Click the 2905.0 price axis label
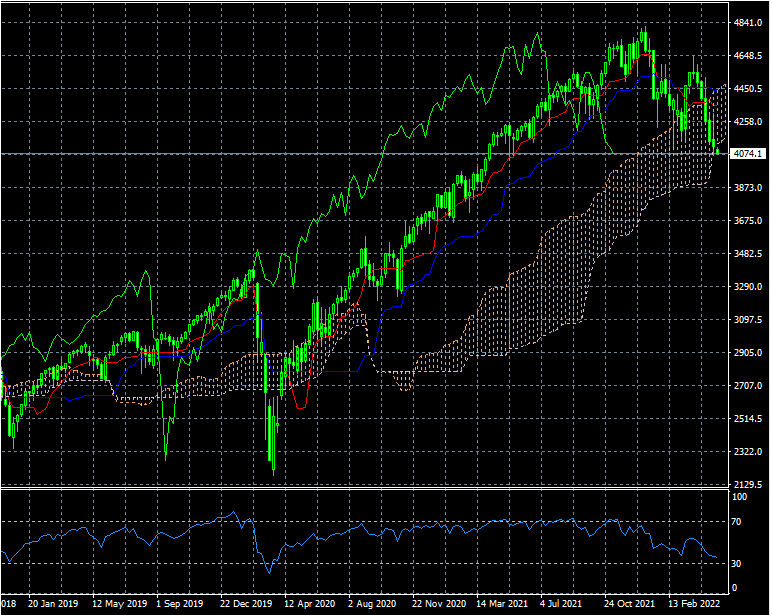The image size is (772, 616). click(x=747, y=353)
